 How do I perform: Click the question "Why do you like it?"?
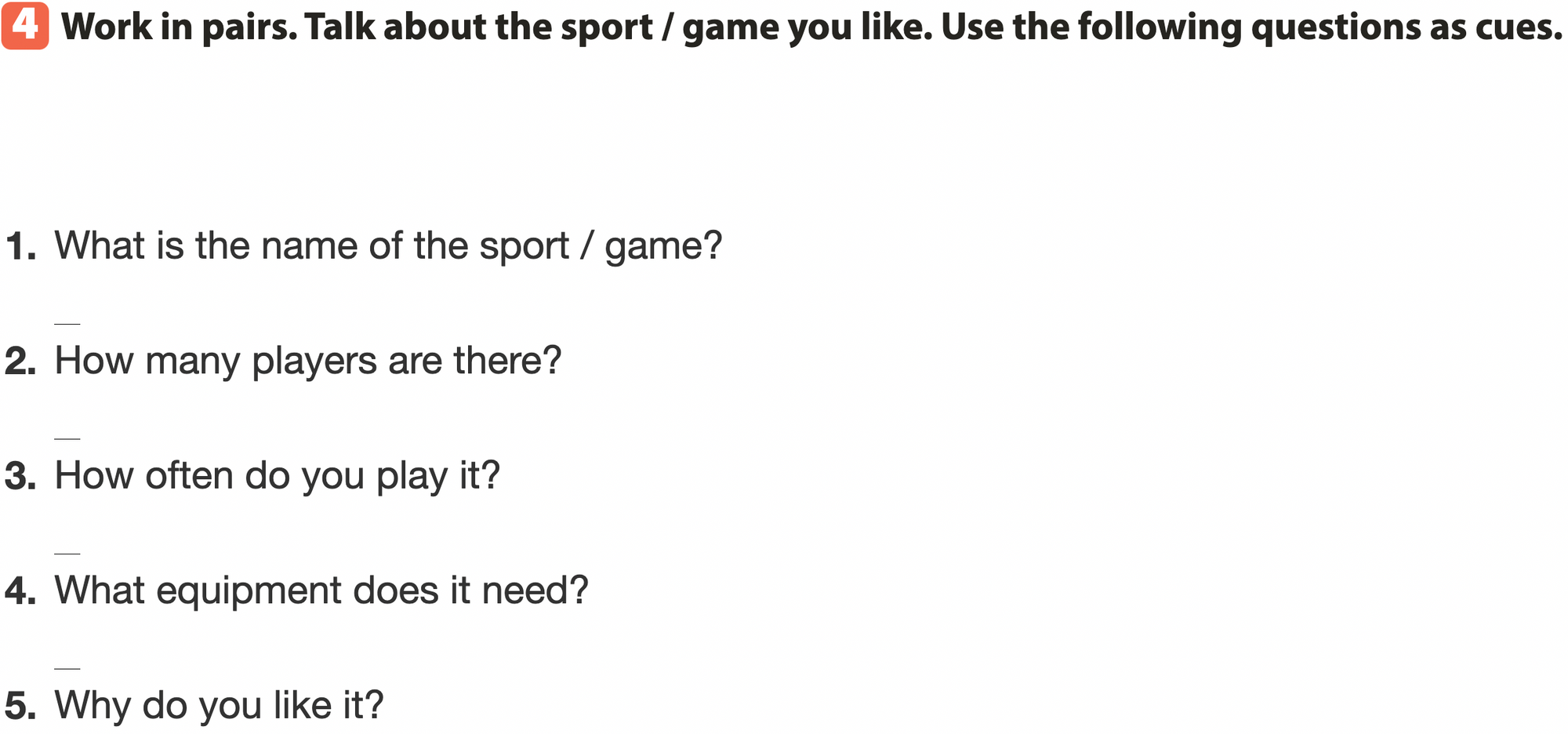point(219,706)
